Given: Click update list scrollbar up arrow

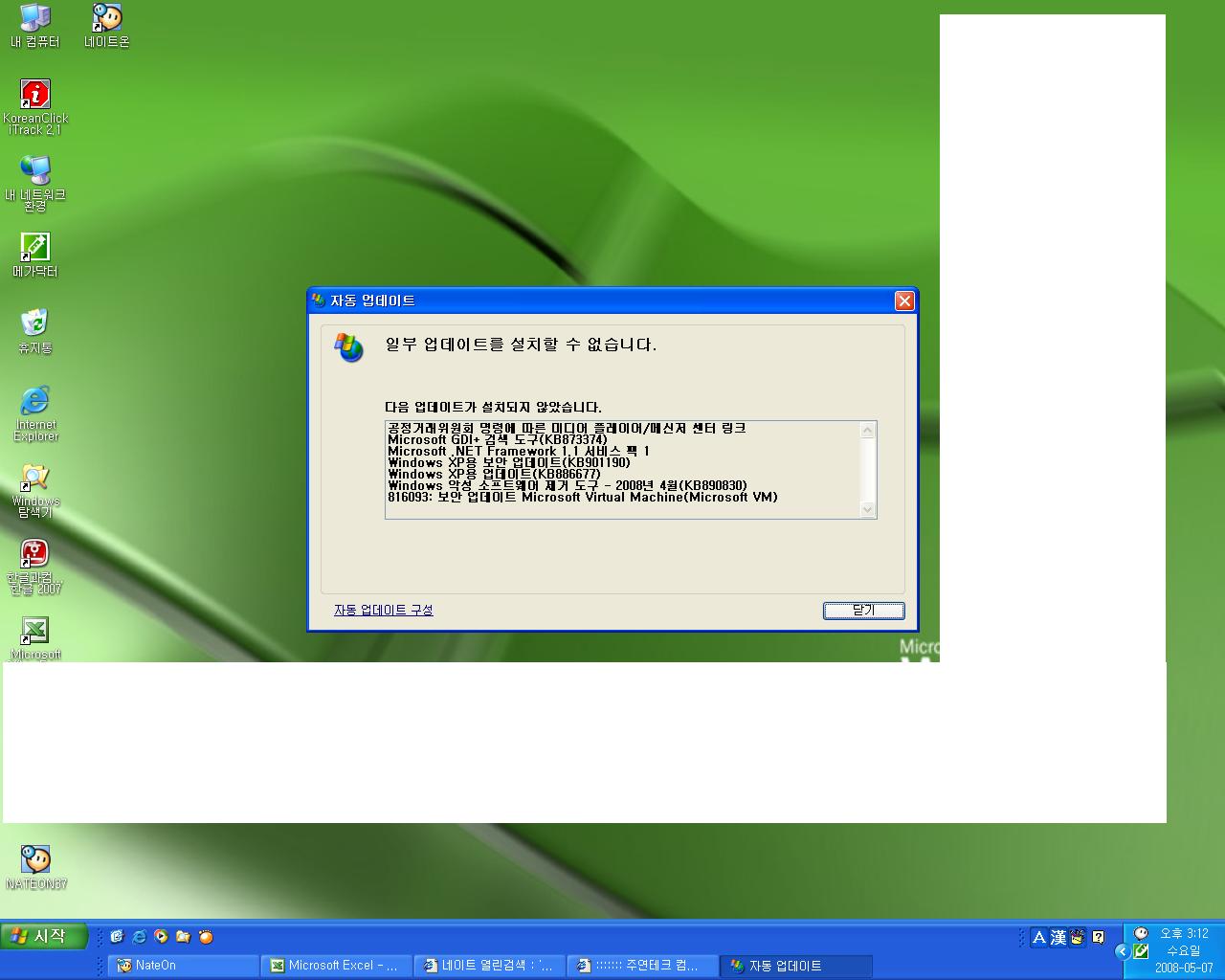Looking at the screenshot, I should point(868,431).
